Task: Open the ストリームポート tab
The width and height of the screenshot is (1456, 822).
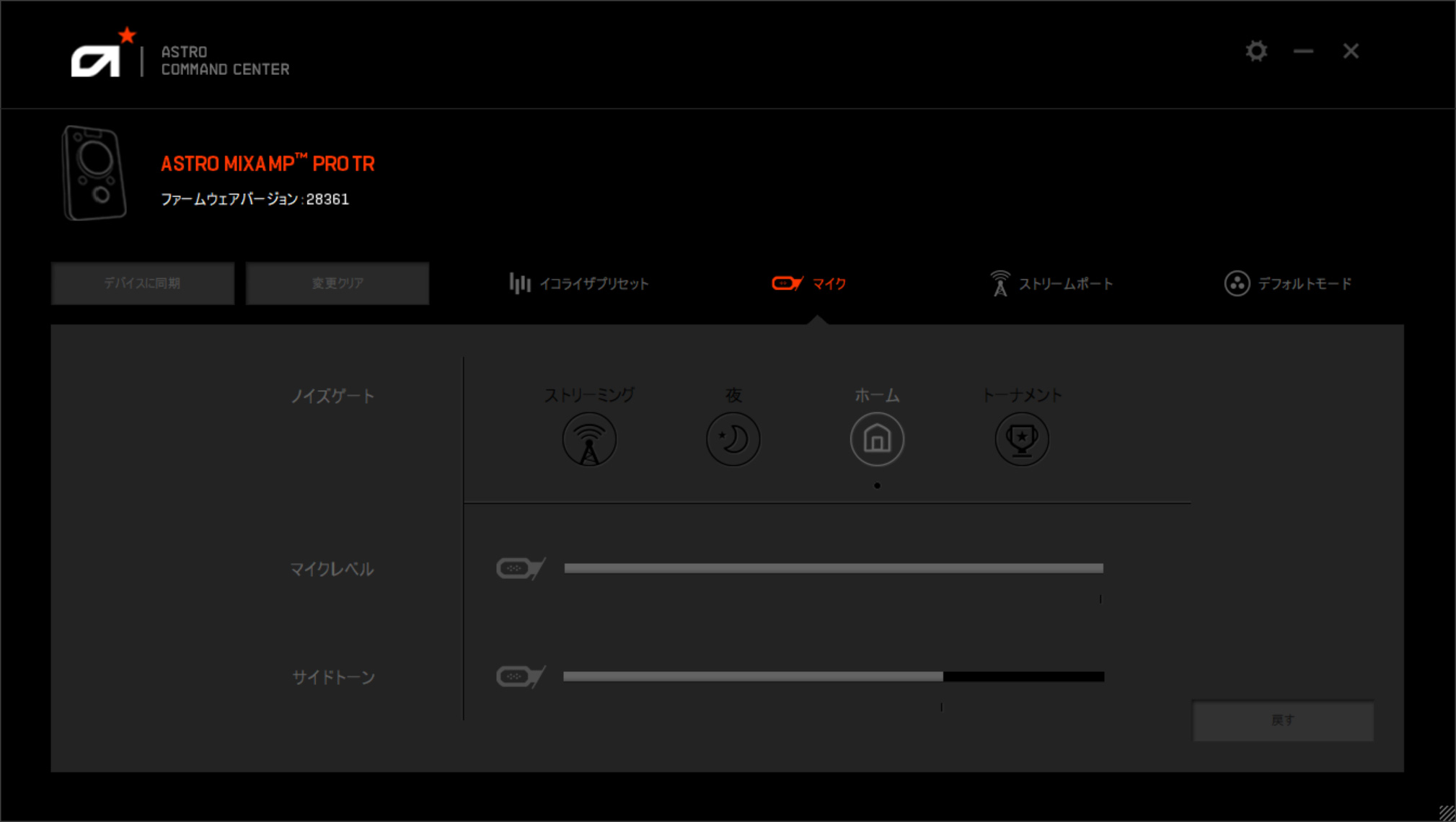Action: [x=1051, y=283]
